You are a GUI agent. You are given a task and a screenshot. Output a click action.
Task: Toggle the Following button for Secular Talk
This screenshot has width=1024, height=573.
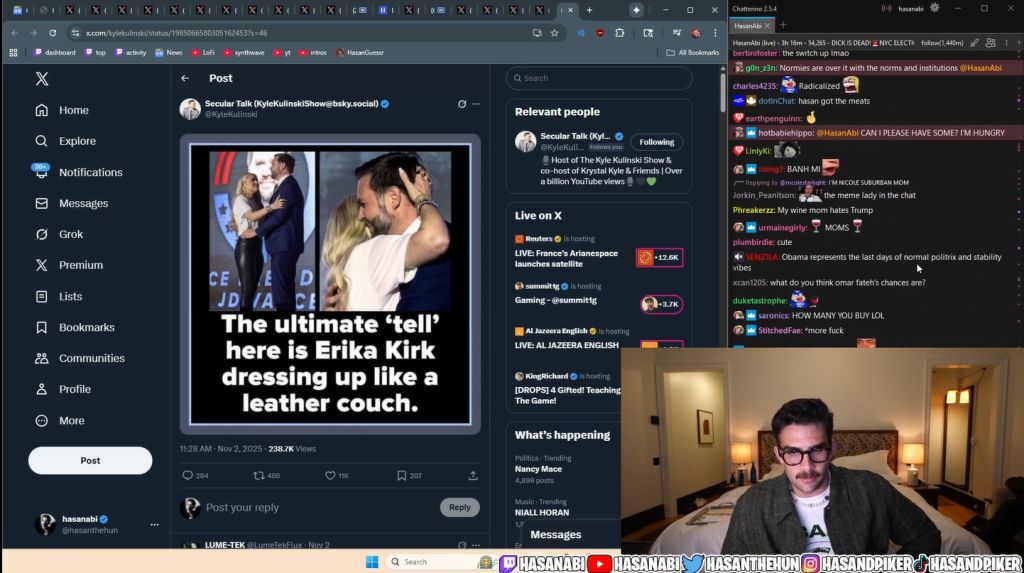[x=657, y=142]
